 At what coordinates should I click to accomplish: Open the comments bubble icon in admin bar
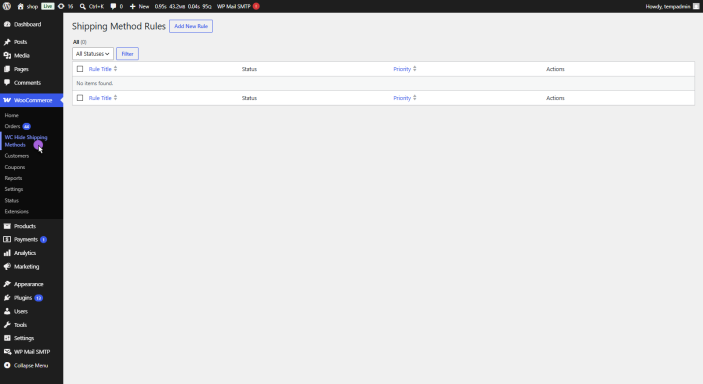click(113, 6)
